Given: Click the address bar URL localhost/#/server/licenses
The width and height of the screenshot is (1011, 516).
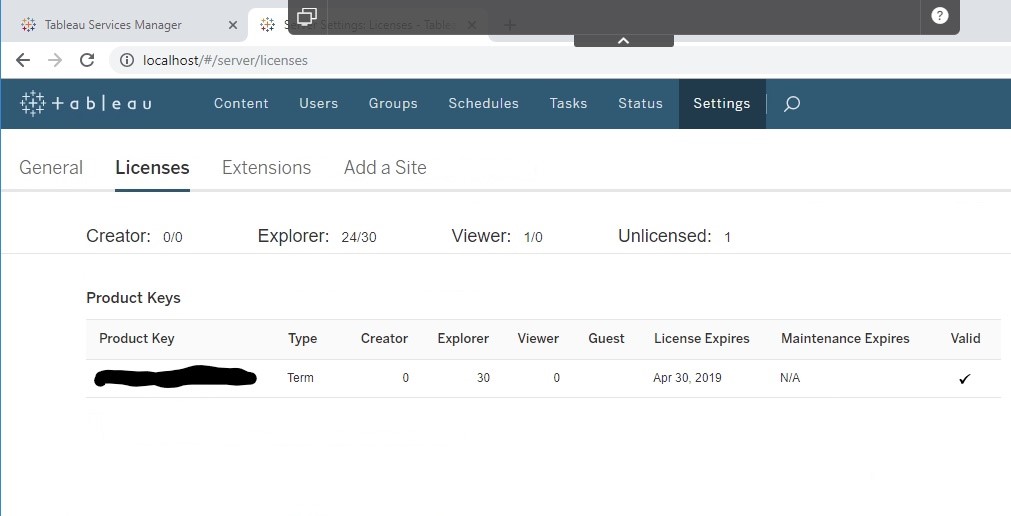Looking at the screenshot, I should click(x=225, y=60).
